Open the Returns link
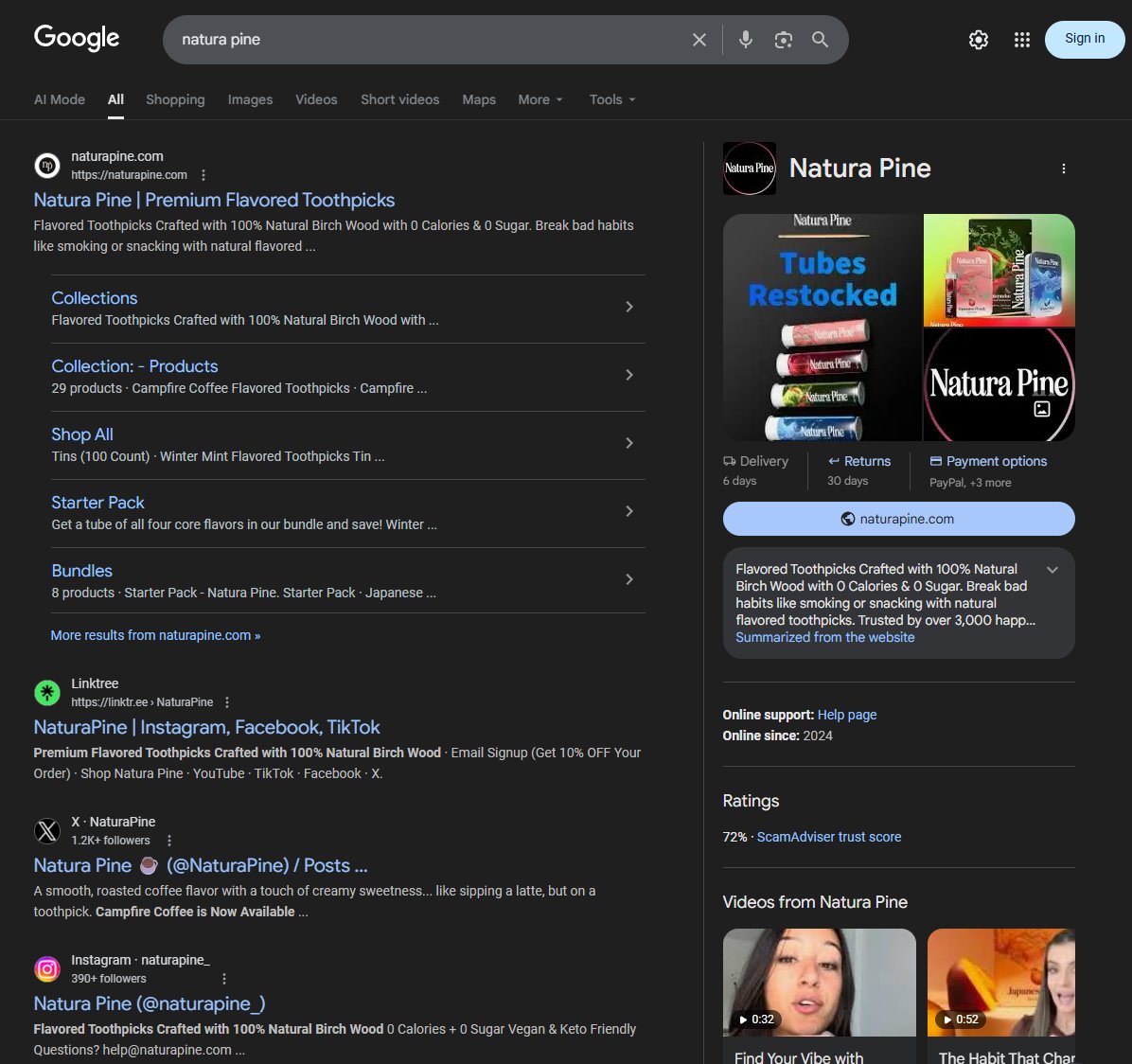This screenshot has height=1064, width=1132. pyautogui.click(x=867, y=461)
